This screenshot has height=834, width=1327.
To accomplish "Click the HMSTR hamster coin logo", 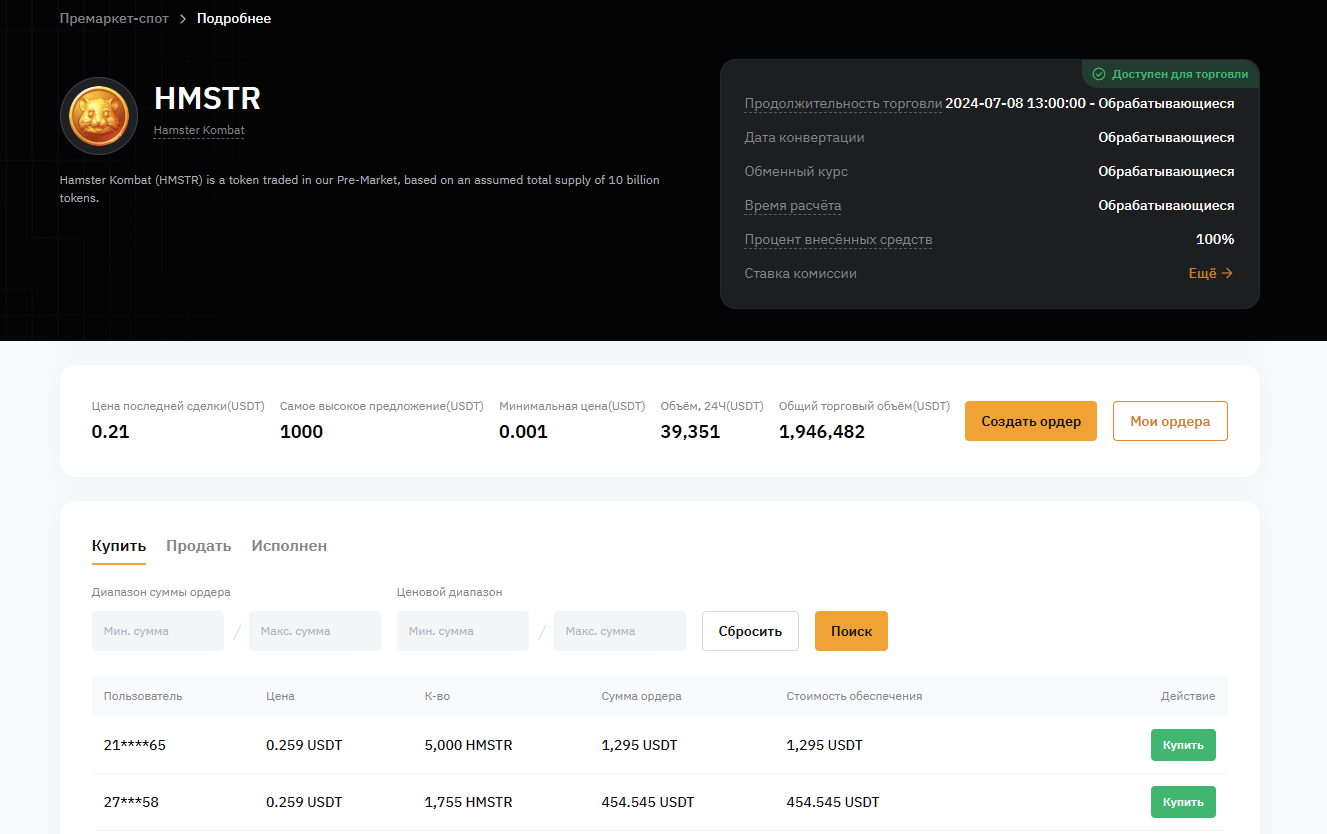I will [99, 115].
